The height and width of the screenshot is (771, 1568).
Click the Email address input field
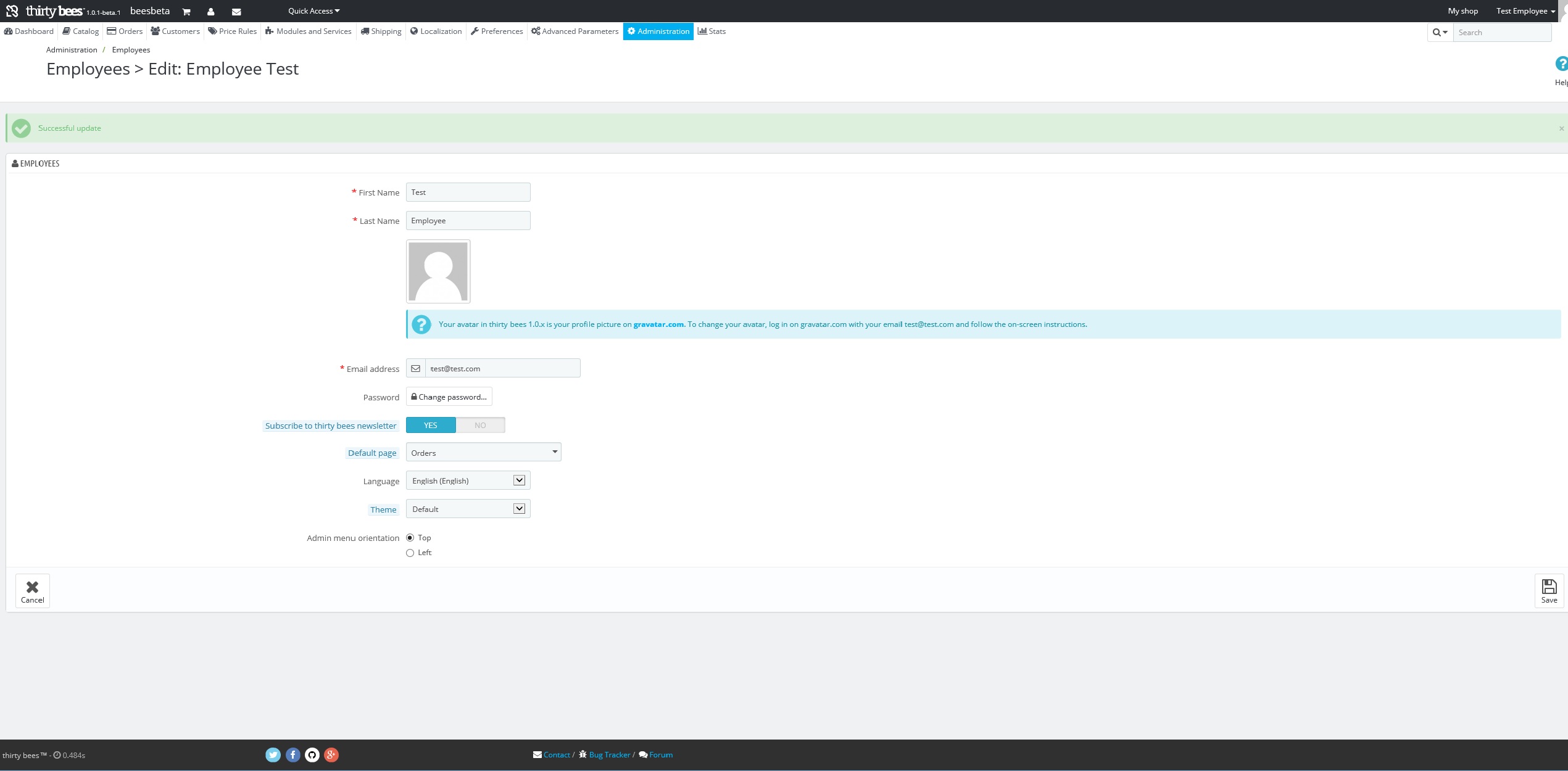coord(502,369)
